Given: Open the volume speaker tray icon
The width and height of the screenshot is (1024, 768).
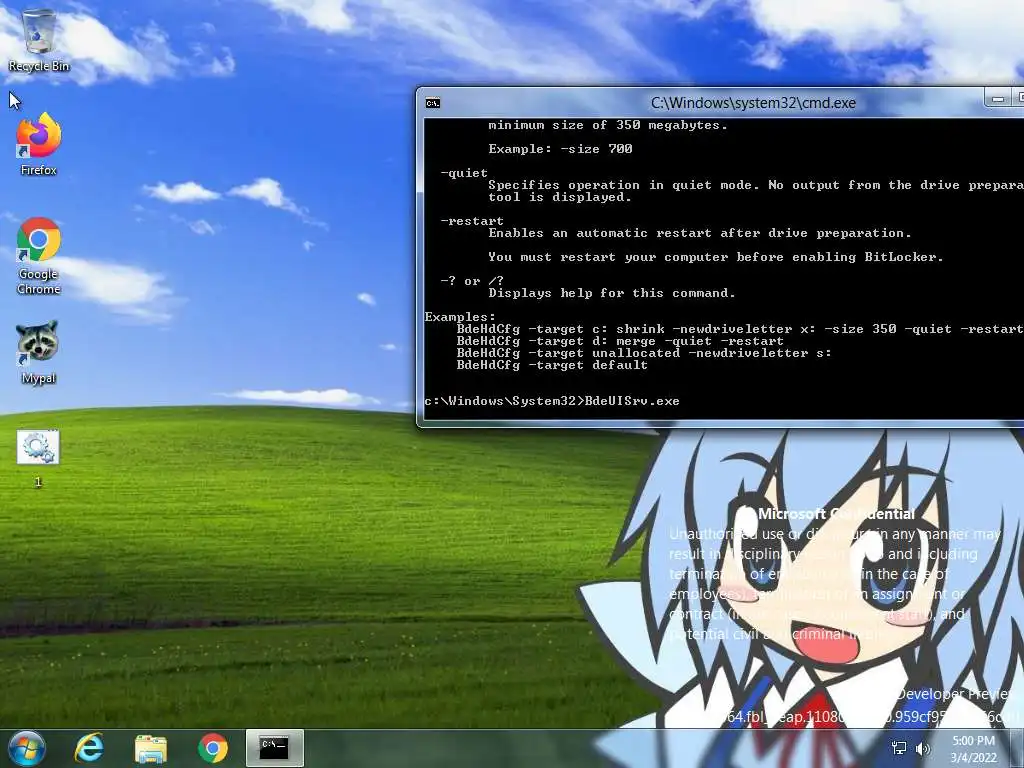Looking at the screenshot, I should coord(923,748).
